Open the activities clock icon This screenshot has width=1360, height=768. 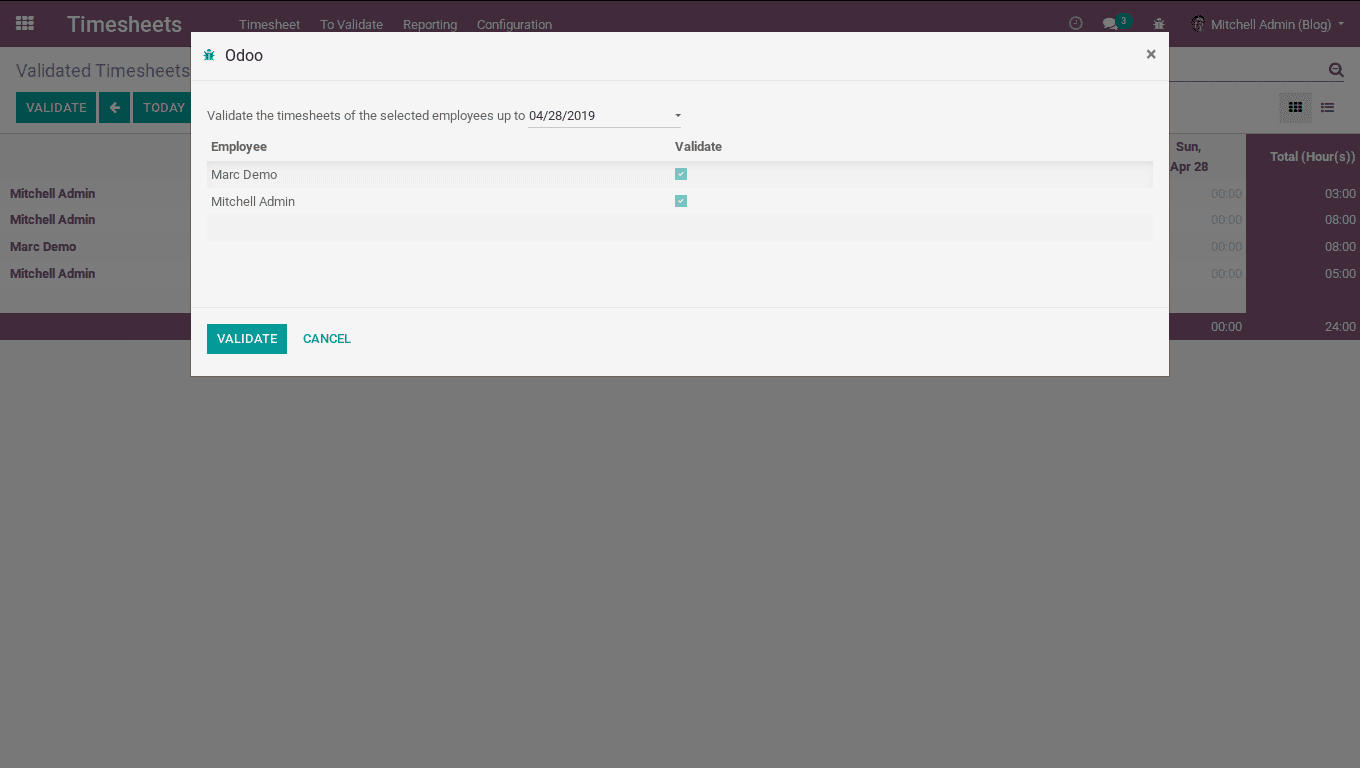click(x=1076, y=23)
